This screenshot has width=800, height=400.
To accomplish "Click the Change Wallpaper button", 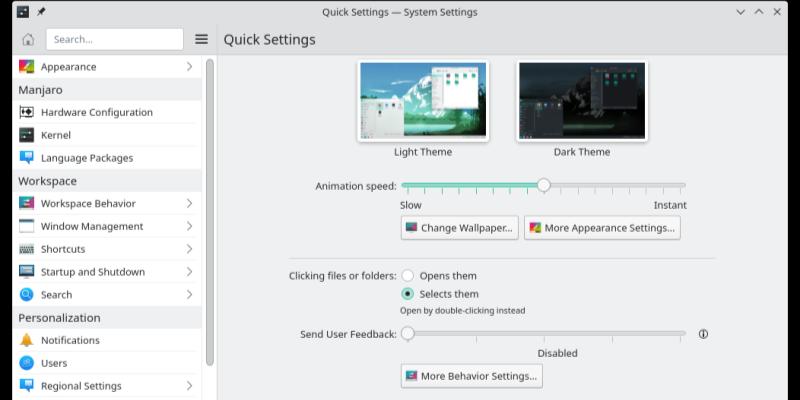I will [459, 228].
